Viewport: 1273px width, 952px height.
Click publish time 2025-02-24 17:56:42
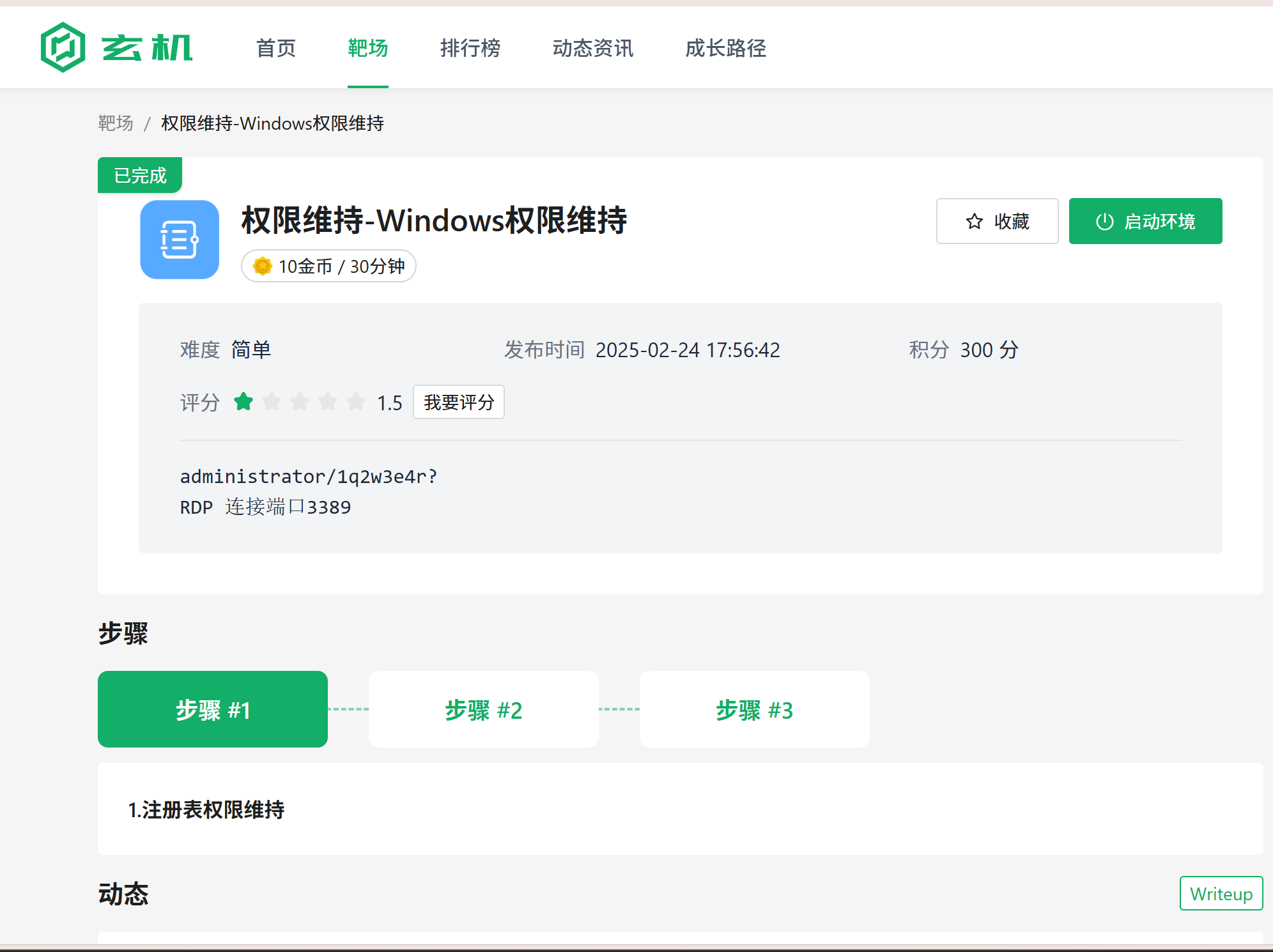tap(688, 350)
